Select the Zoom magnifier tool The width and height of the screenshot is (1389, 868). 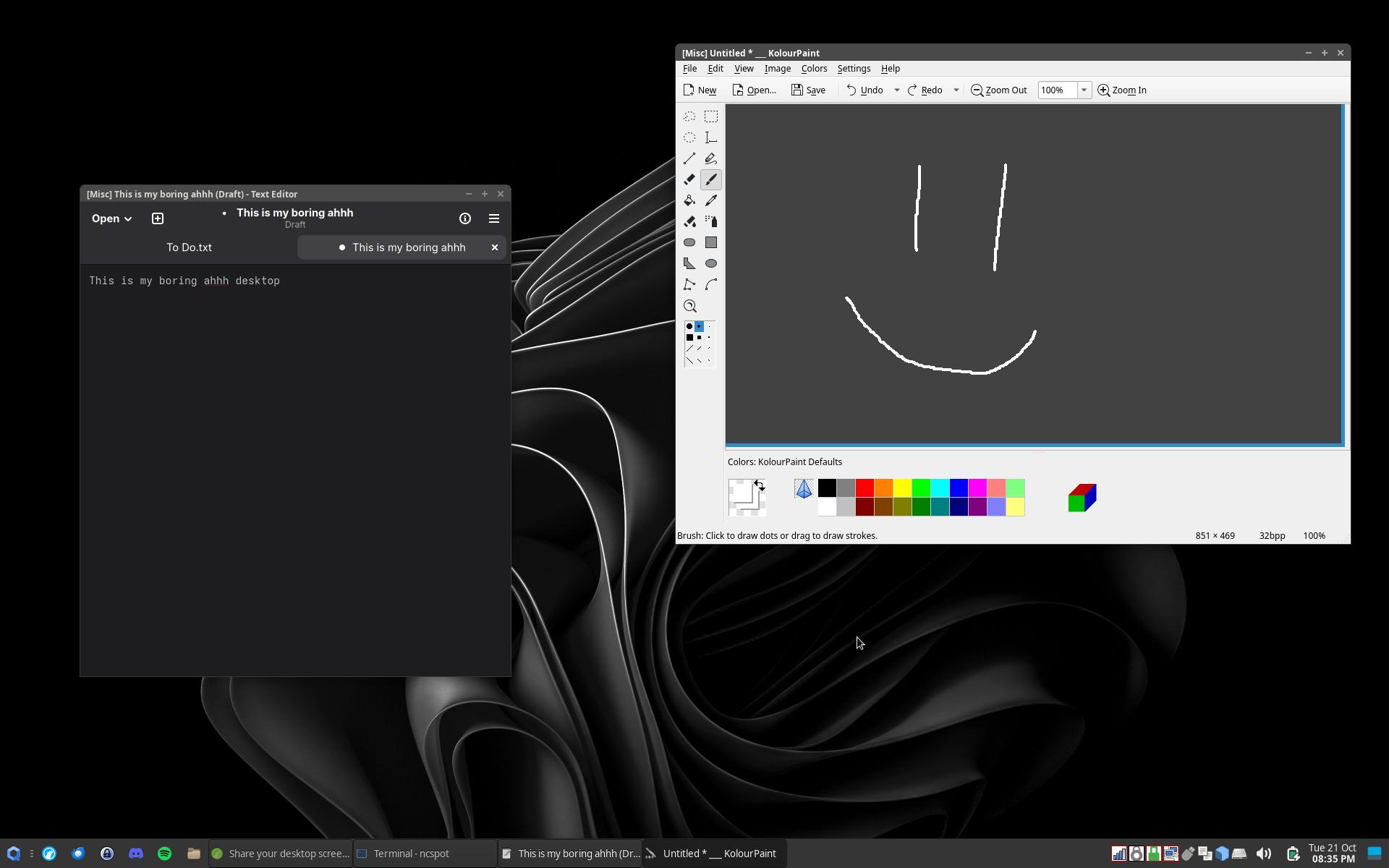(x=689, y=306)
